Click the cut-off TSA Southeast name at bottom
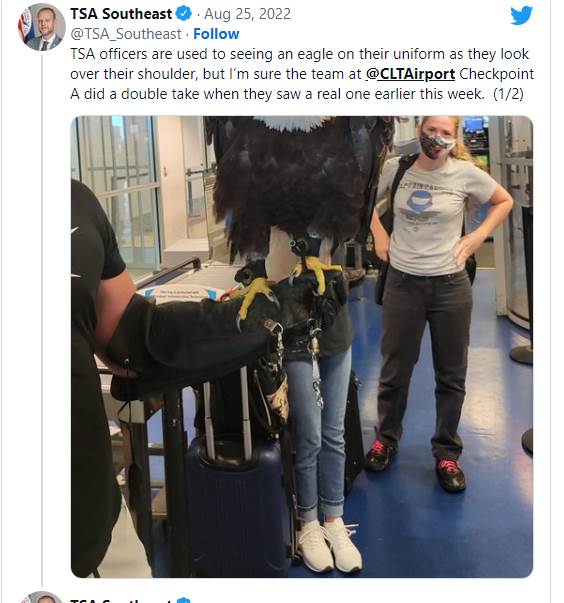The height and width of the screenshot is (603, 564). click(121, 600)
